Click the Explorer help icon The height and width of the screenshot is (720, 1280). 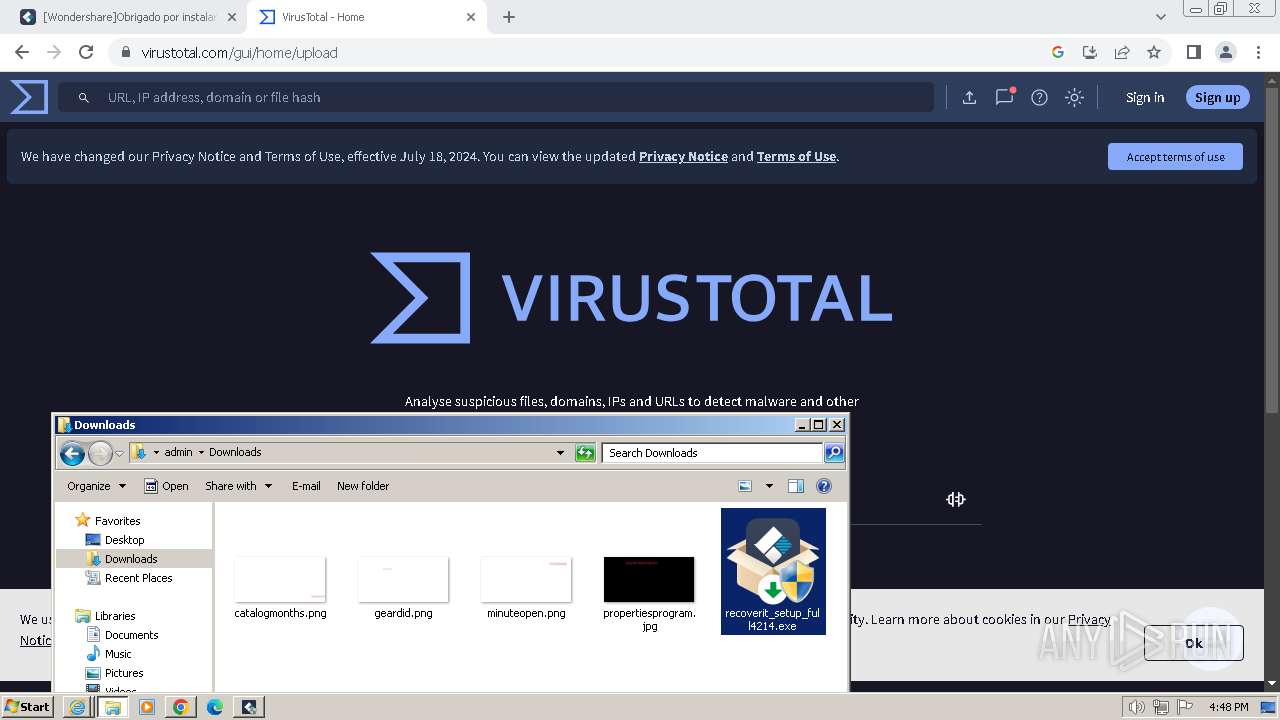click(824, 486)
